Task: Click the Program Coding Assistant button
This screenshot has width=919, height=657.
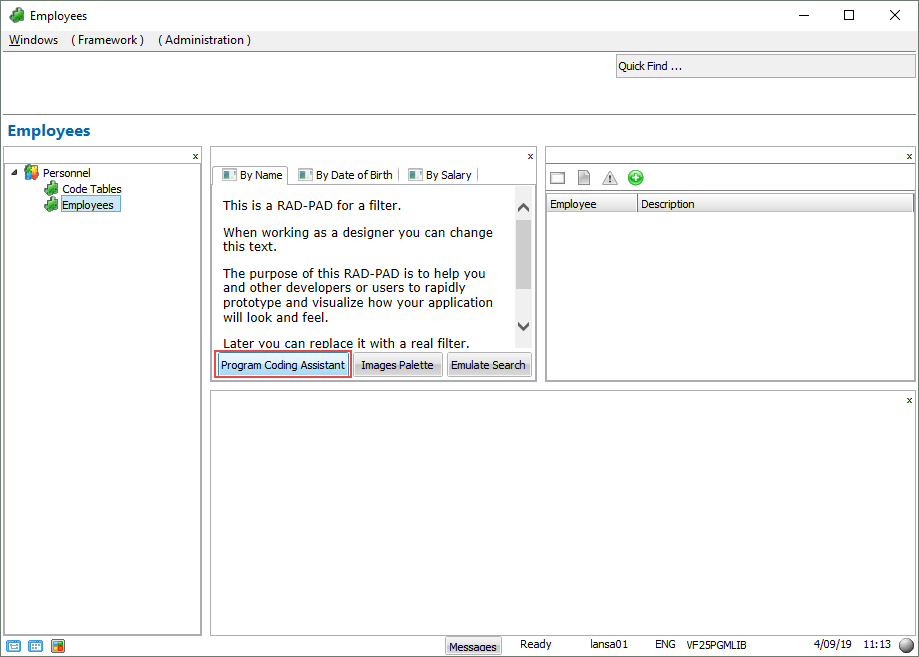Action: point(283,365)
